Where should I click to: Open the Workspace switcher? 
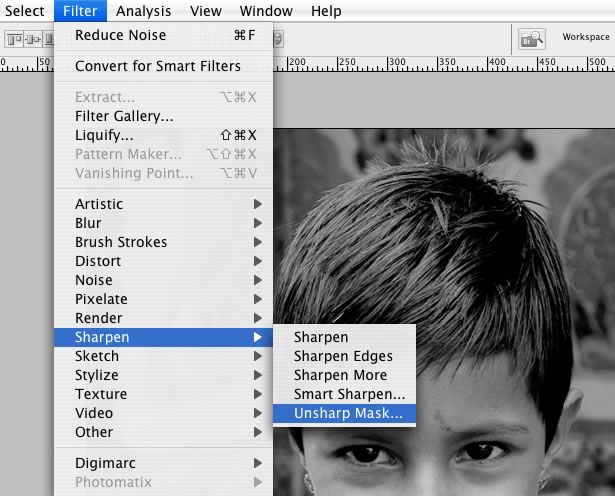[x=586, y=37]
